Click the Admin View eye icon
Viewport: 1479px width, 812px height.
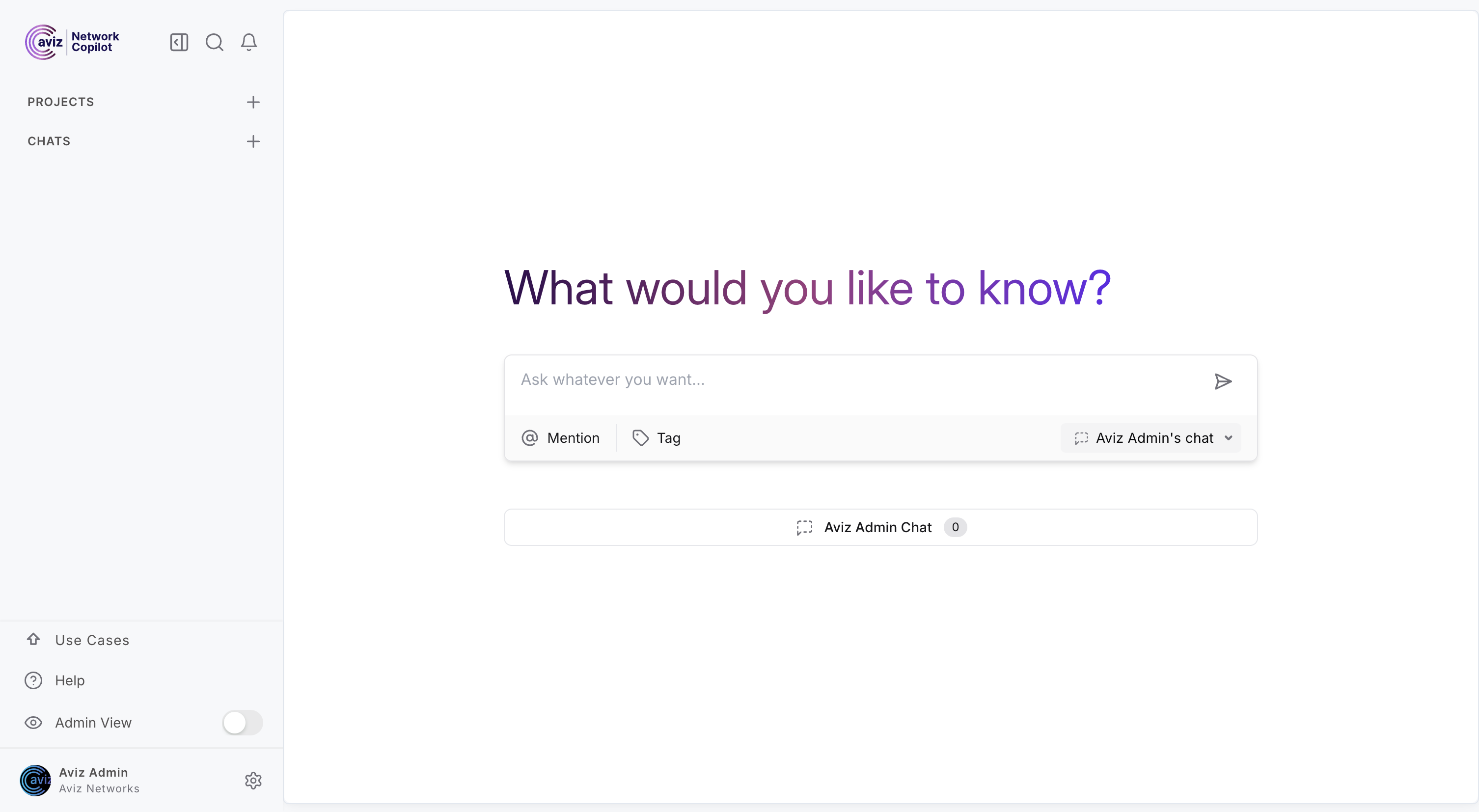[x=33, y=723]
